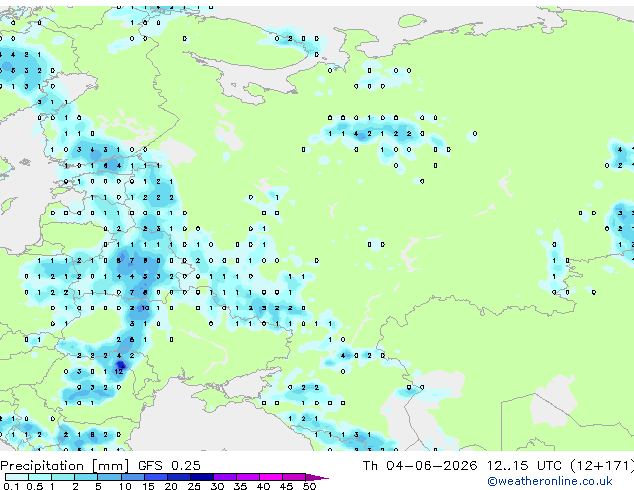Select the 35–40 mm legend color swatch
The width and height of the screenshot is (634, 490).
248,477
